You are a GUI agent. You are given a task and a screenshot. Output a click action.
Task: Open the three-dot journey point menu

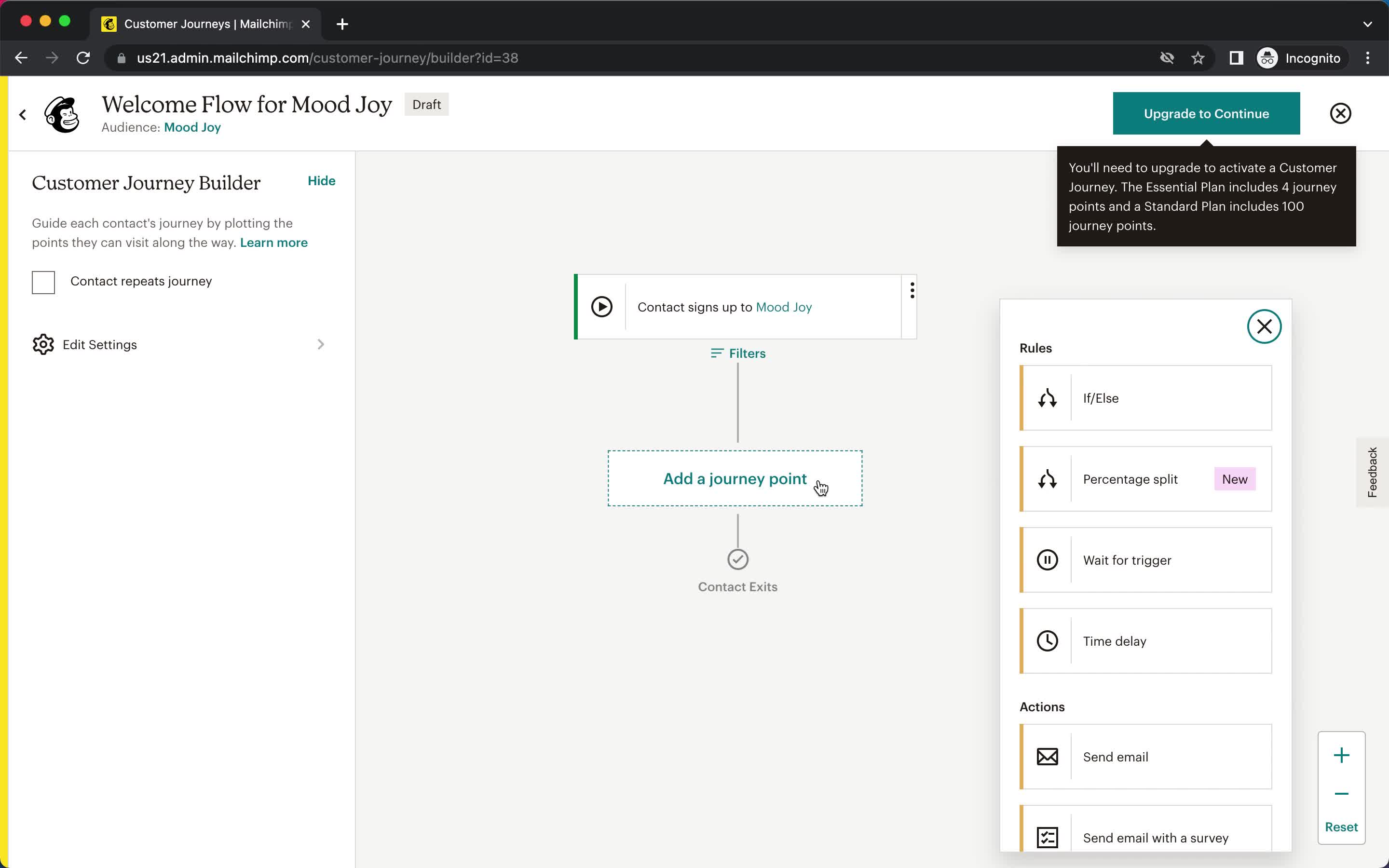[x=912, y=291]
